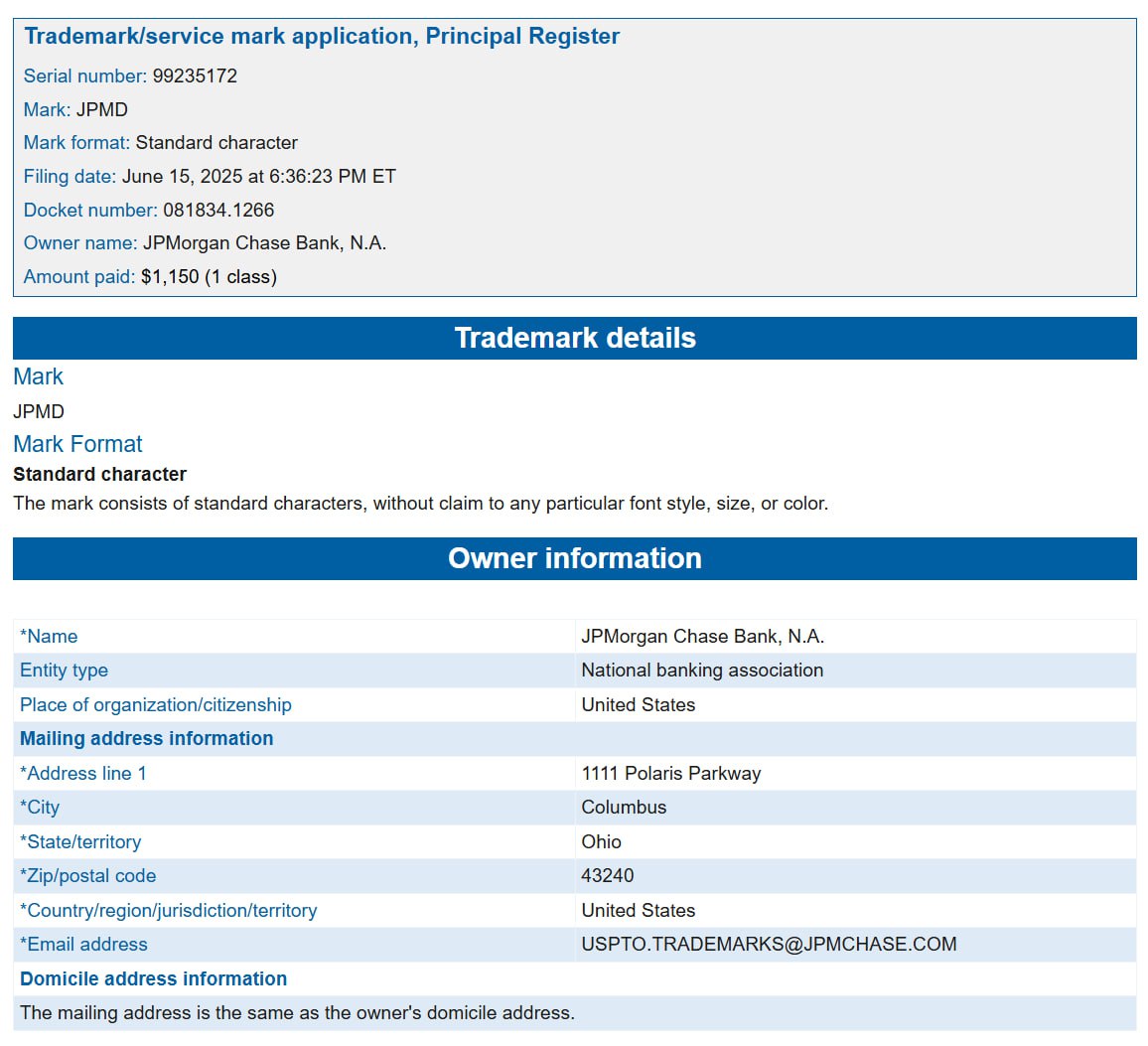Select the amount paid '$1,150 (1 class)'

point(209,277)
